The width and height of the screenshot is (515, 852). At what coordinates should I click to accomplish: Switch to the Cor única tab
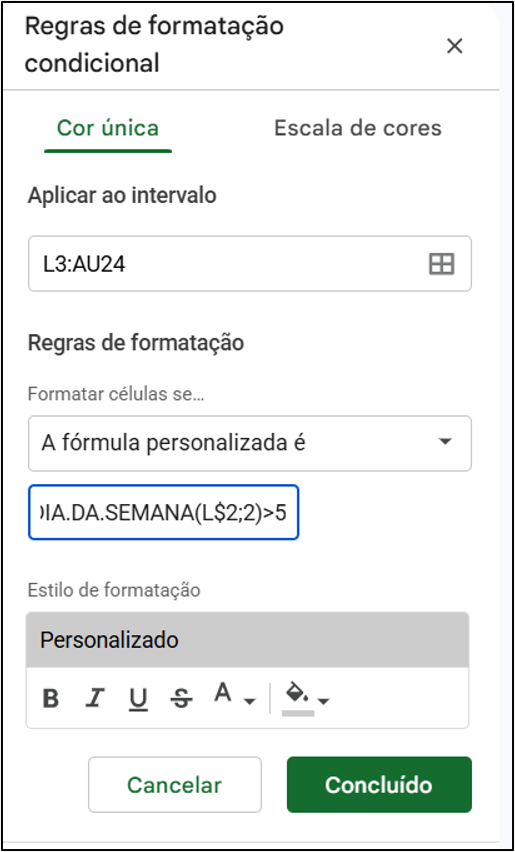click(108, 128)
